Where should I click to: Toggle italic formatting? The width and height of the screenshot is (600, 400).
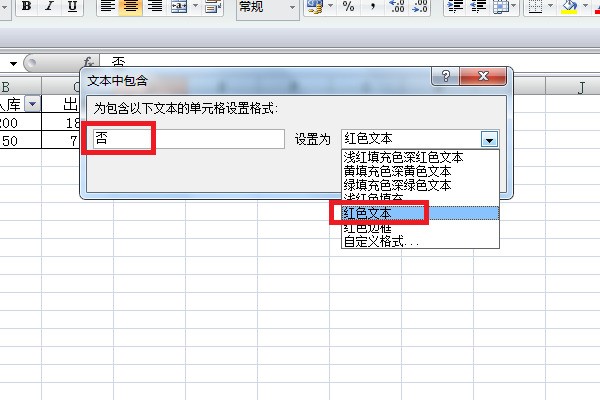coord(49,6)
